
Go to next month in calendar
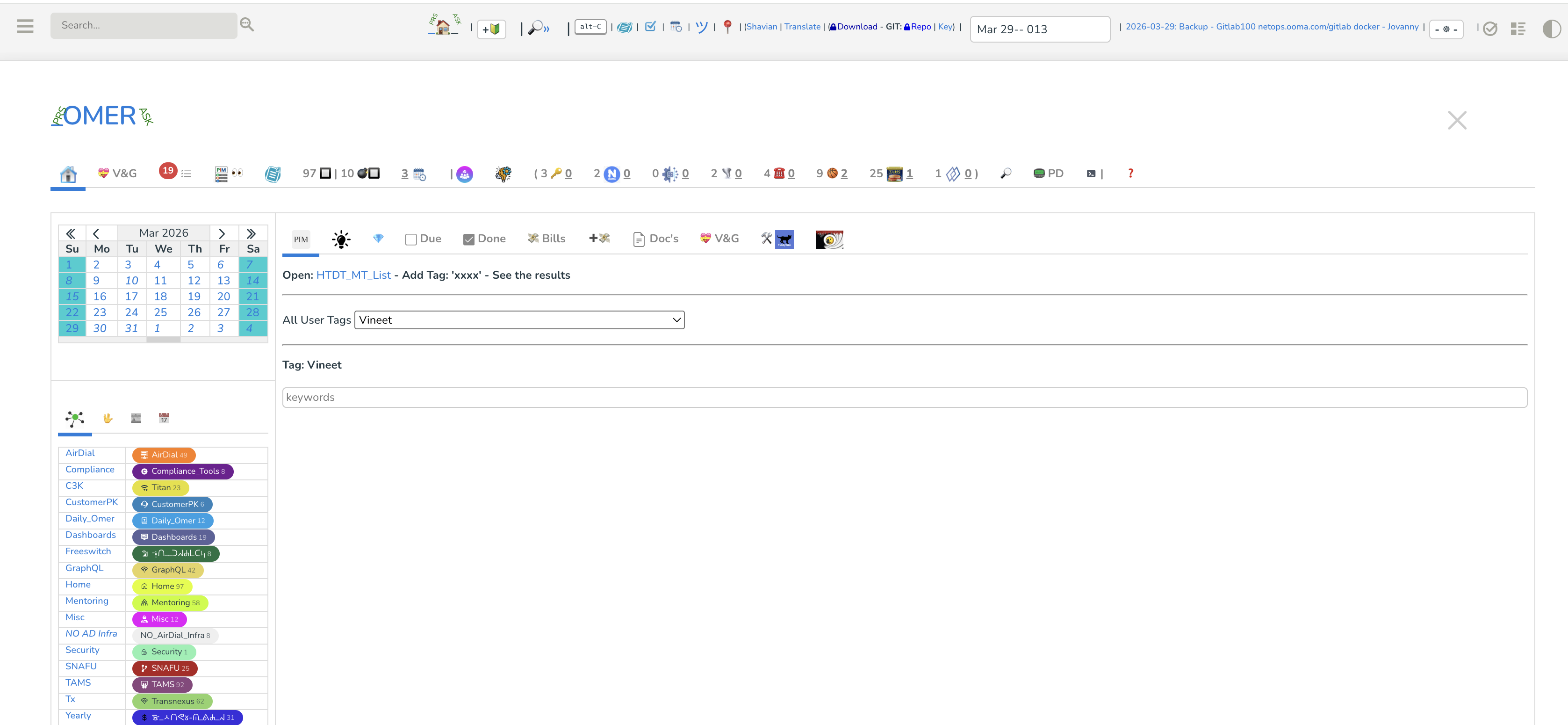222,233
